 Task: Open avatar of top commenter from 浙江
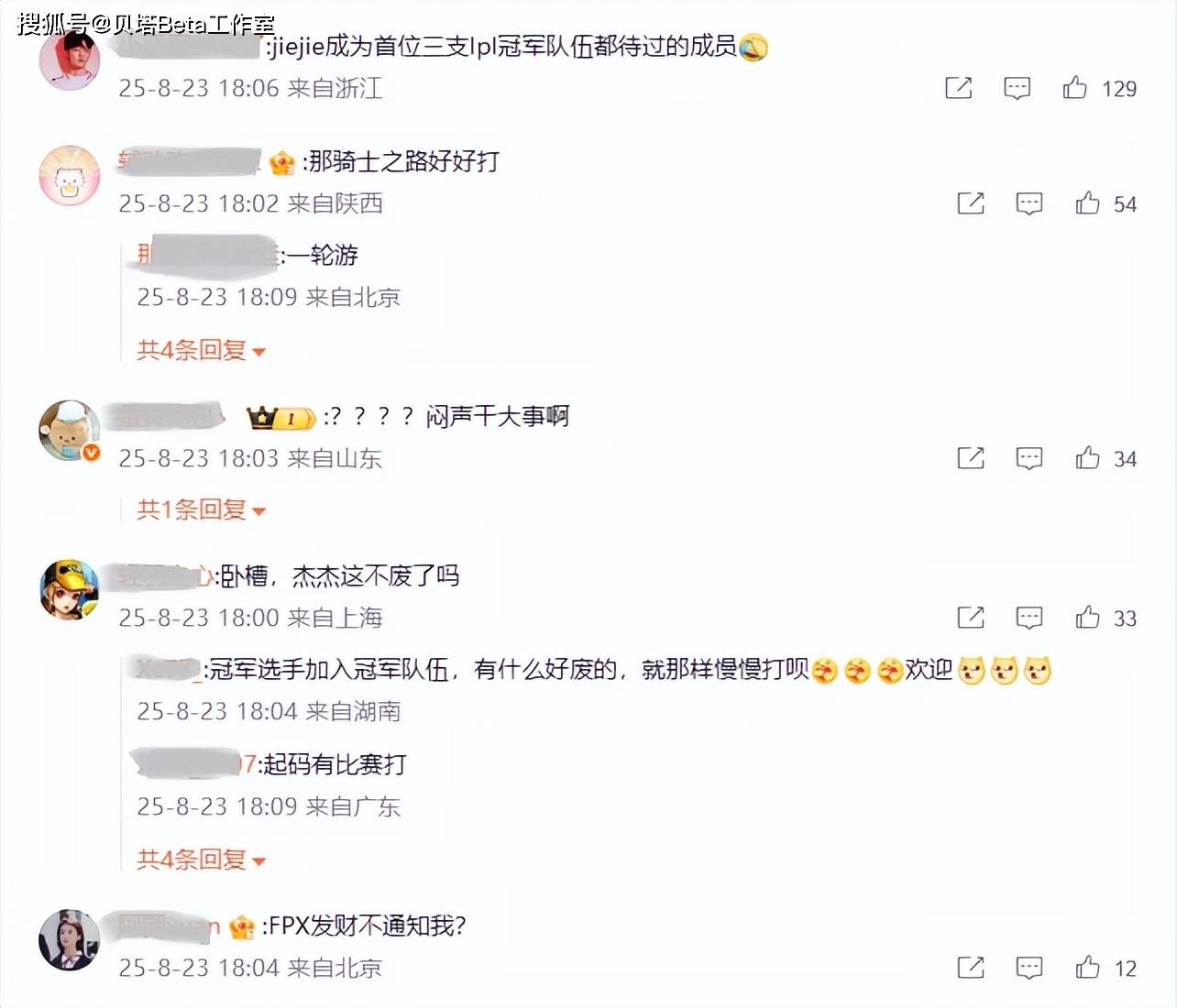pyautogui.click(x=69, y=60)
